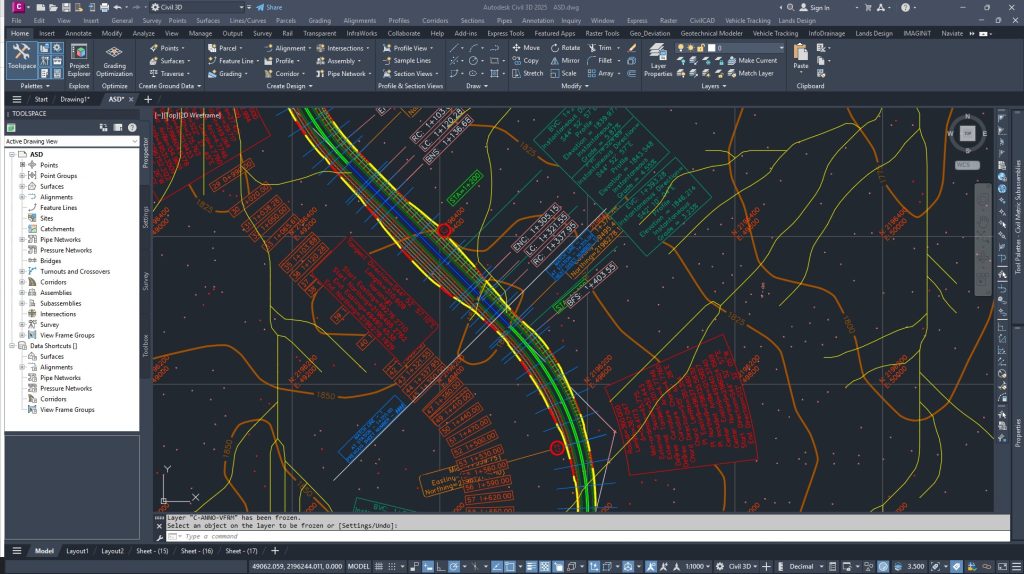
Task: Click the Sample Lines tool
Action: [405, 60]
